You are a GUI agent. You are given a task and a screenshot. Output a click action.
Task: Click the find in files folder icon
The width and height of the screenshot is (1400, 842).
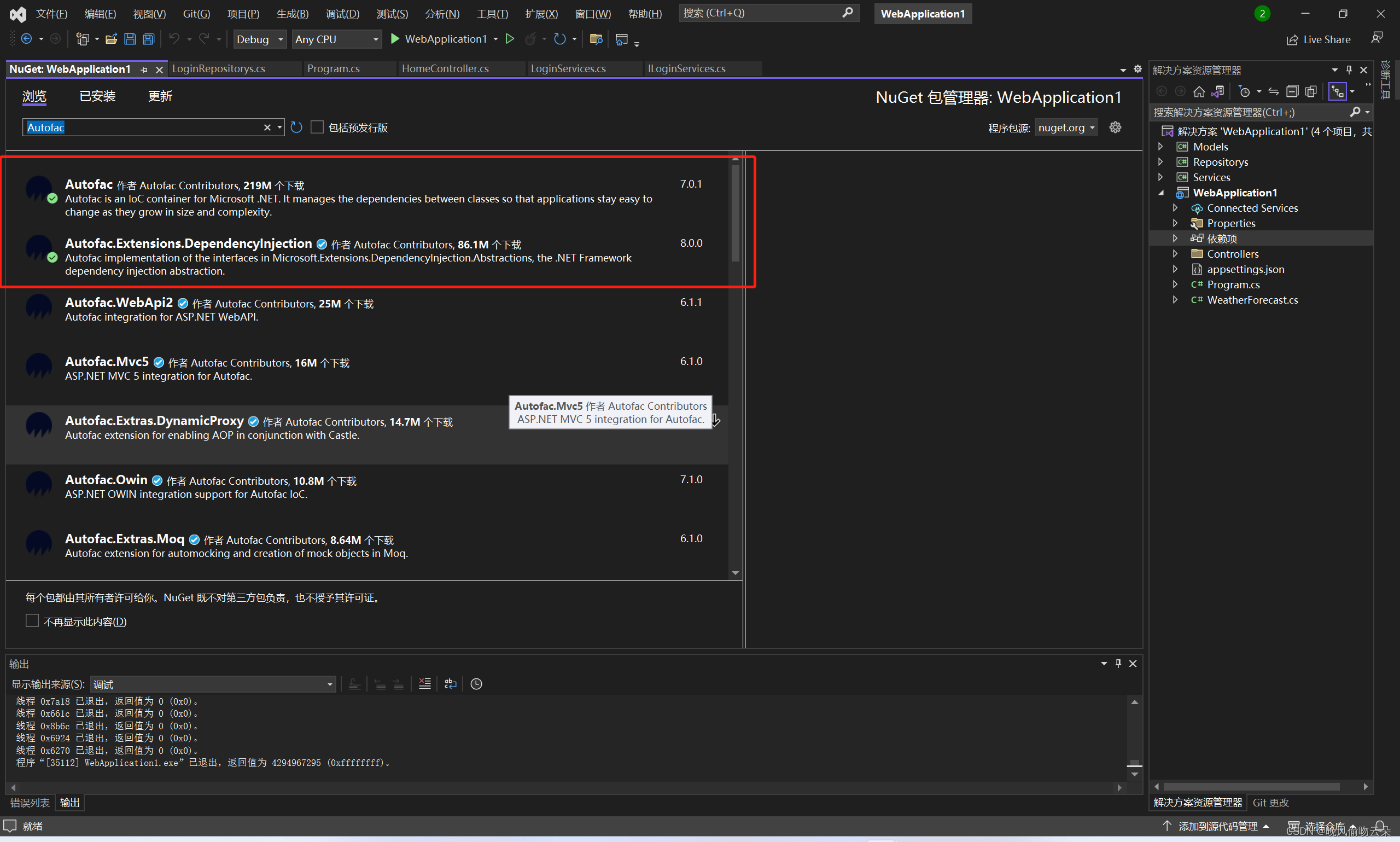coord(596,39)
